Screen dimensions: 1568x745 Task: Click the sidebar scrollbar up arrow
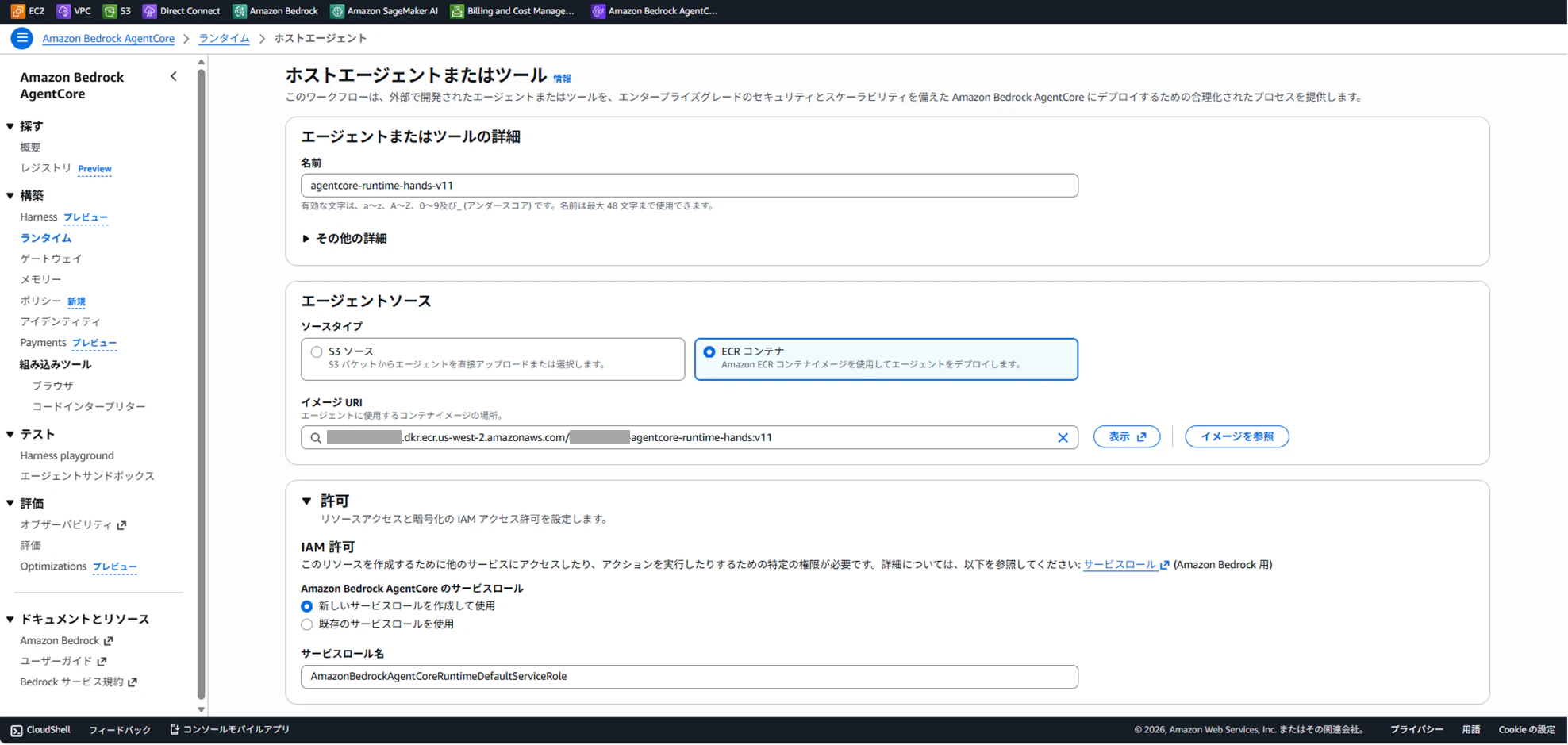point(201,62)
